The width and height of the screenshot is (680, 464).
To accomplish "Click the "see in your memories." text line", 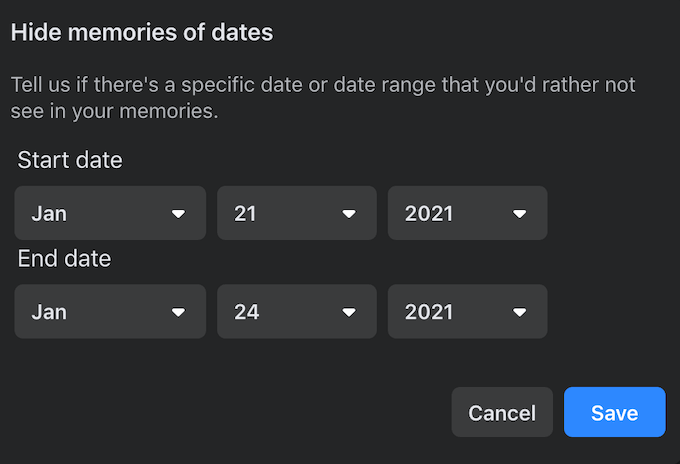I will (114, 112).
